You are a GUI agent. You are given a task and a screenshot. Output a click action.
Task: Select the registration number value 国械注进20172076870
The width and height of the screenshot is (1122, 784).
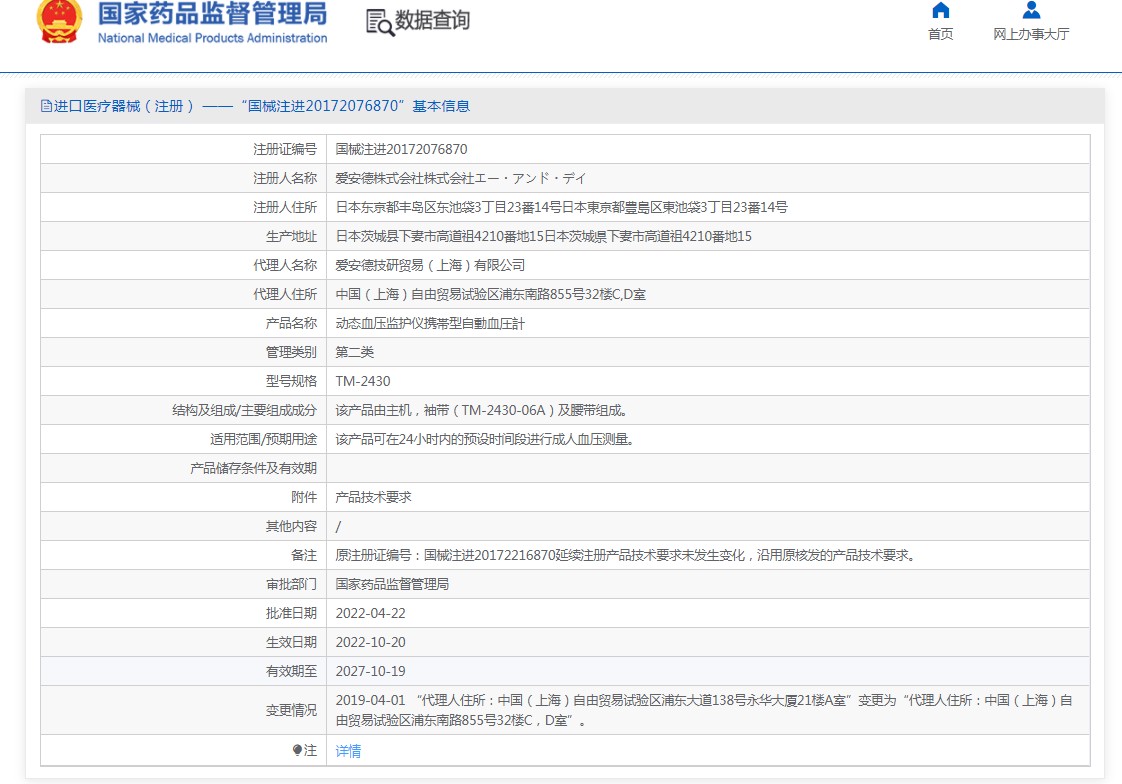(x=401, y=149)
